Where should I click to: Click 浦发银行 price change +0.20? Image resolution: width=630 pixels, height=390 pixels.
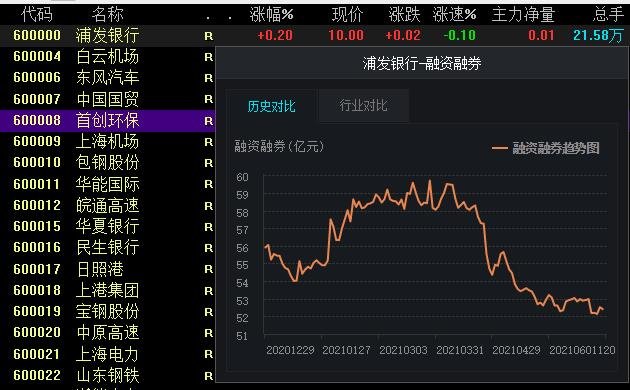[x=275, y=35]
